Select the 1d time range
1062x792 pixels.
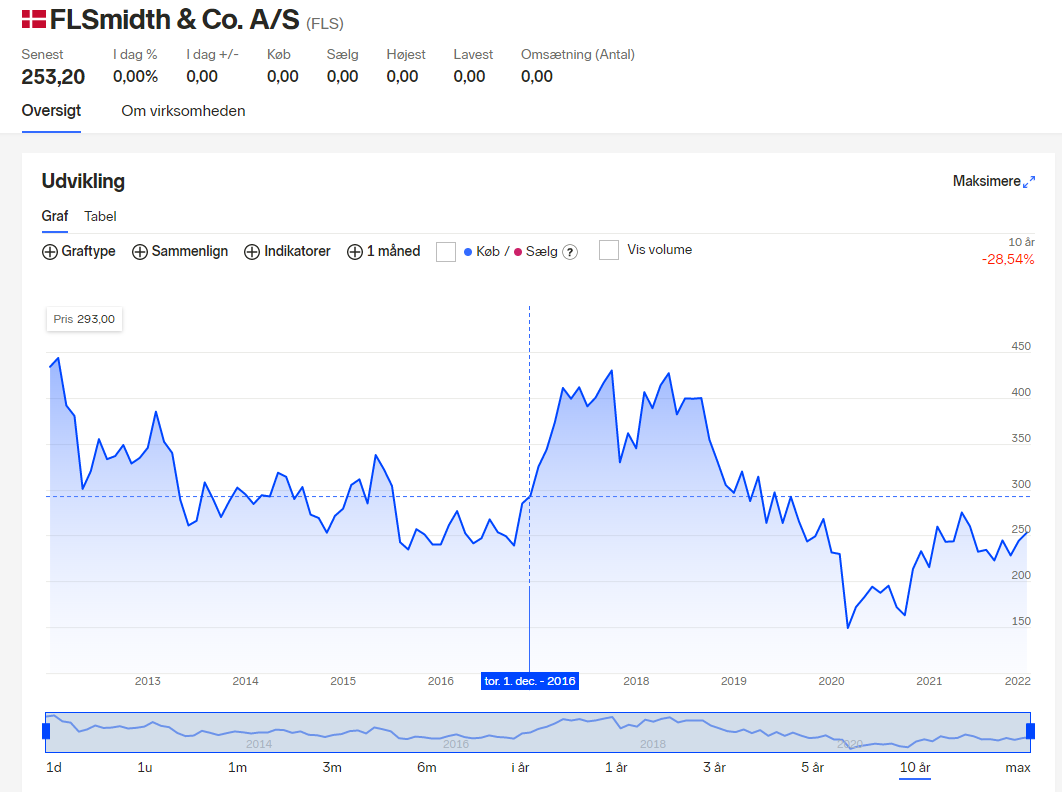pyautogui.click(x=54, y=767)
